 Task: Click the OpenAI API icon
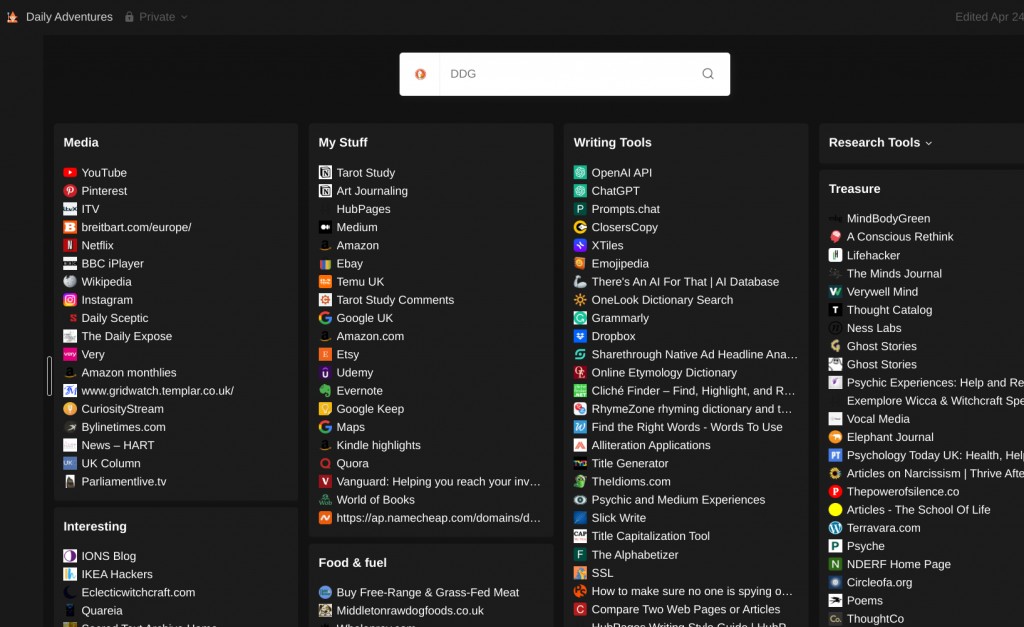[x=580, y=172]
